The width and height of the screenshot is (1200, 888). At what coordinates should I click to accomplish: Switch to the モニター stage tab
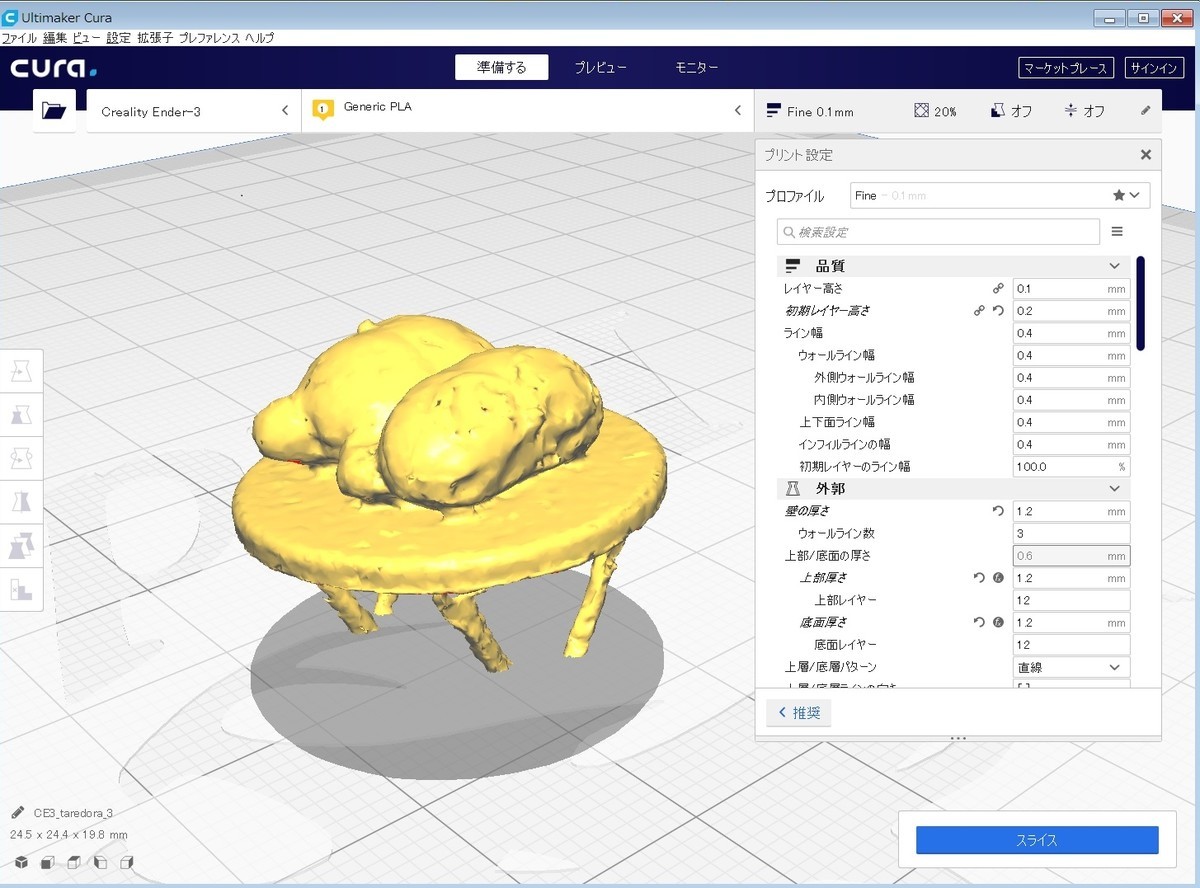click(x=697, y=68)
